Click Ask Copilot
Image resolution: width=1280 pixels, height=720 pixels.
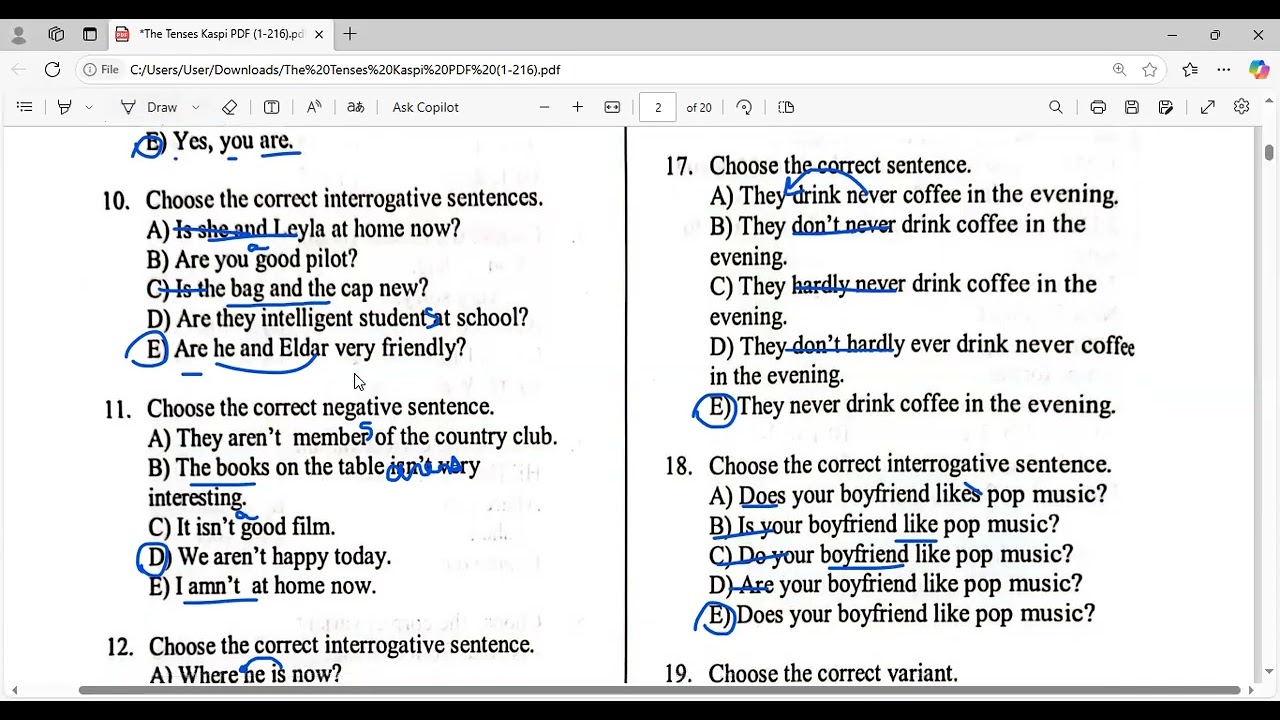point(425,107)
